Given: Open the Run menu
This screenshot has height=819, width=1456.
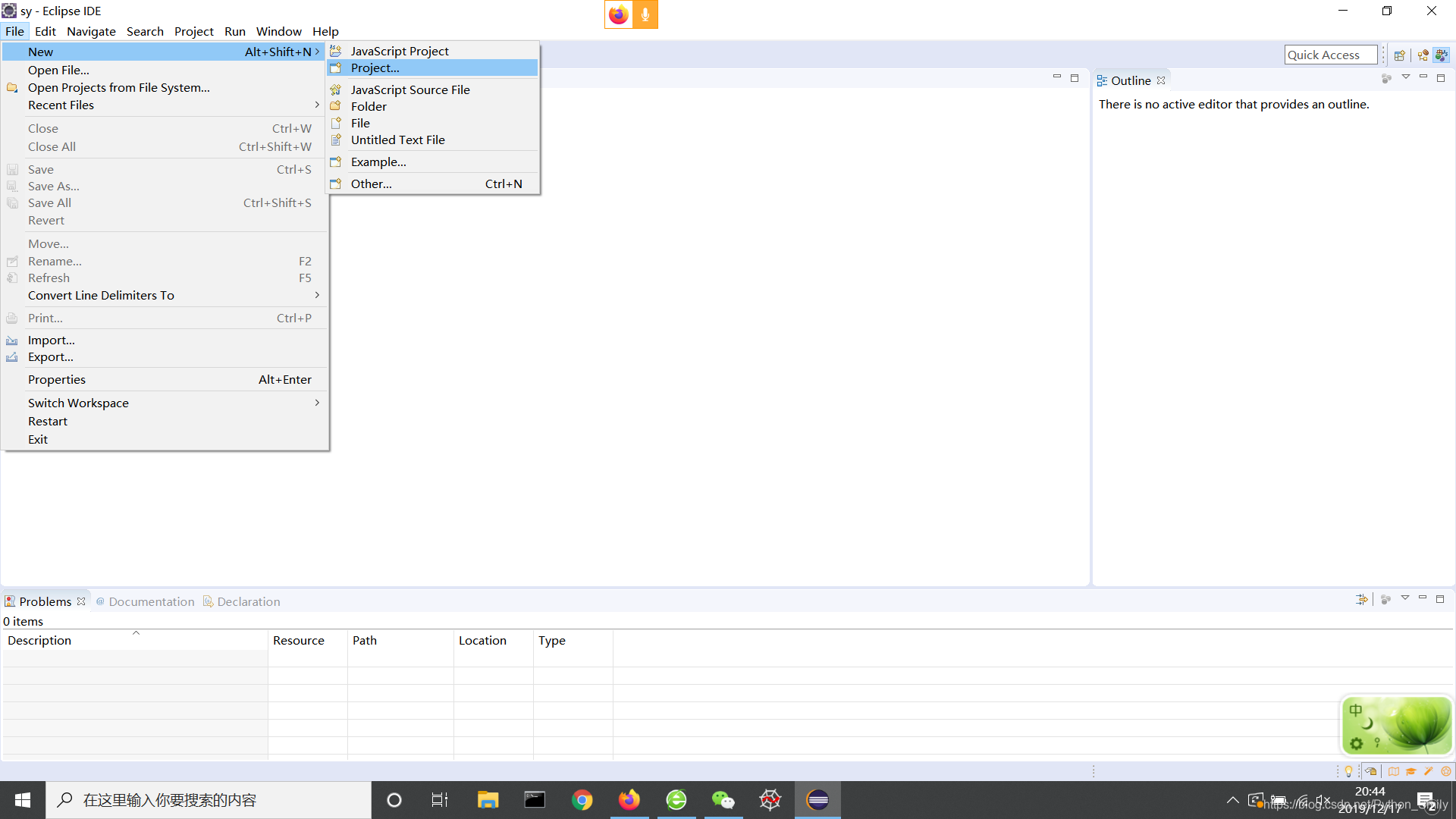Looking at the screenshot, I should (x=235, y=31).
